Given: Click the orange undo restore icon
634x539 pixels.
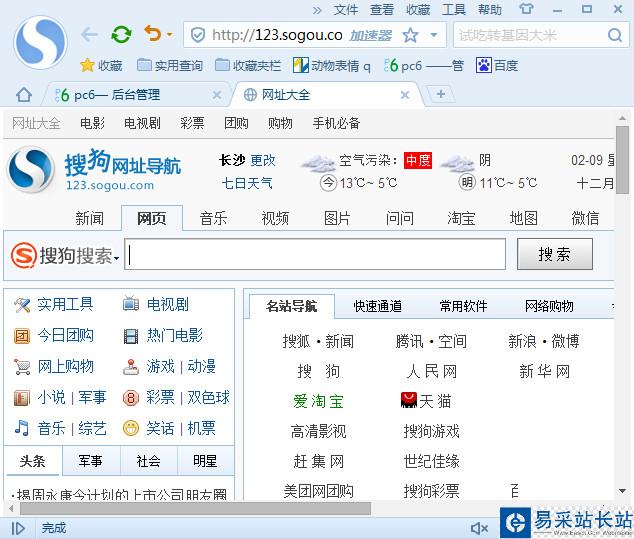Looking at the screenshot, I should pyautogui.click(x=153, y=34).
